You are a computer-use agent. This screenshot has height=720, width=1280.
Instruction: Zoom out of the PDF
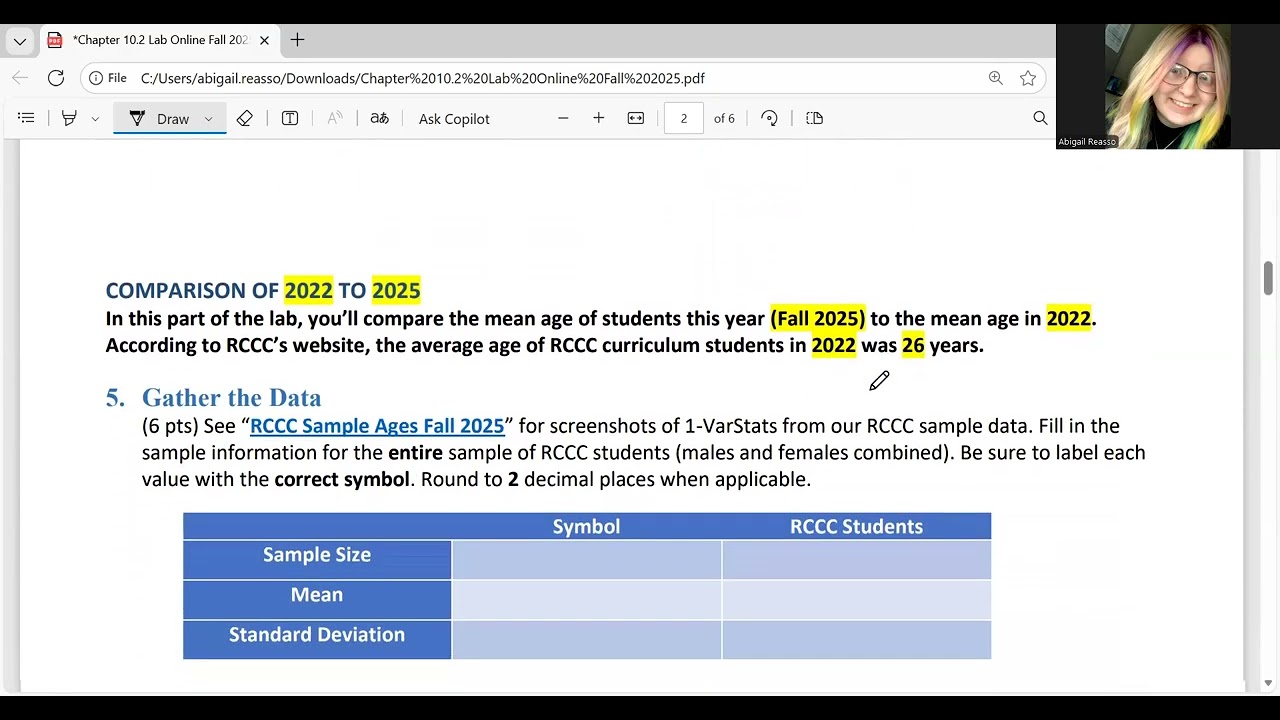coord(563,118)
